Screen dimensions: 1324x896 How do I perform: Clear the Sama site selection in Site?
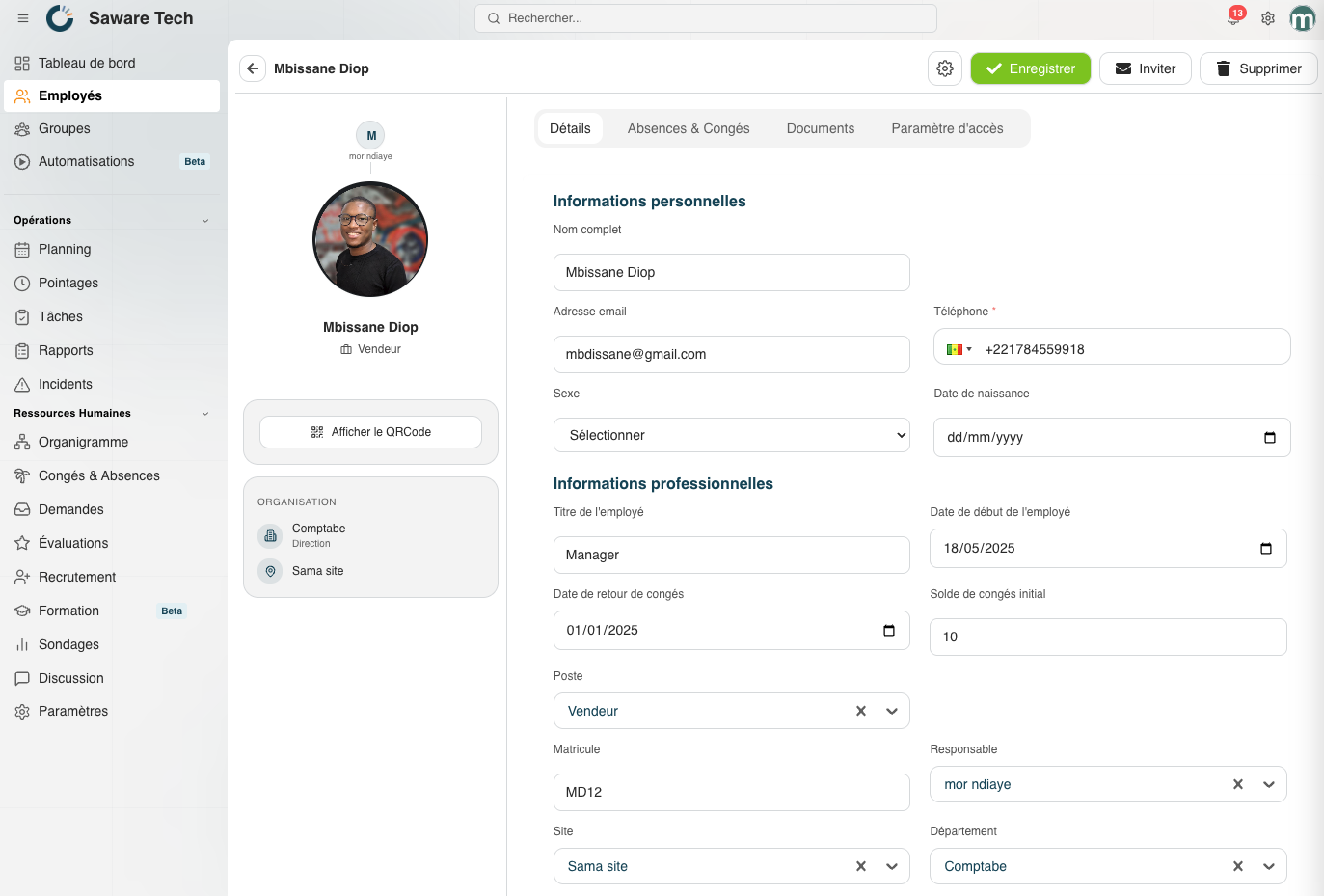[861, 866]
